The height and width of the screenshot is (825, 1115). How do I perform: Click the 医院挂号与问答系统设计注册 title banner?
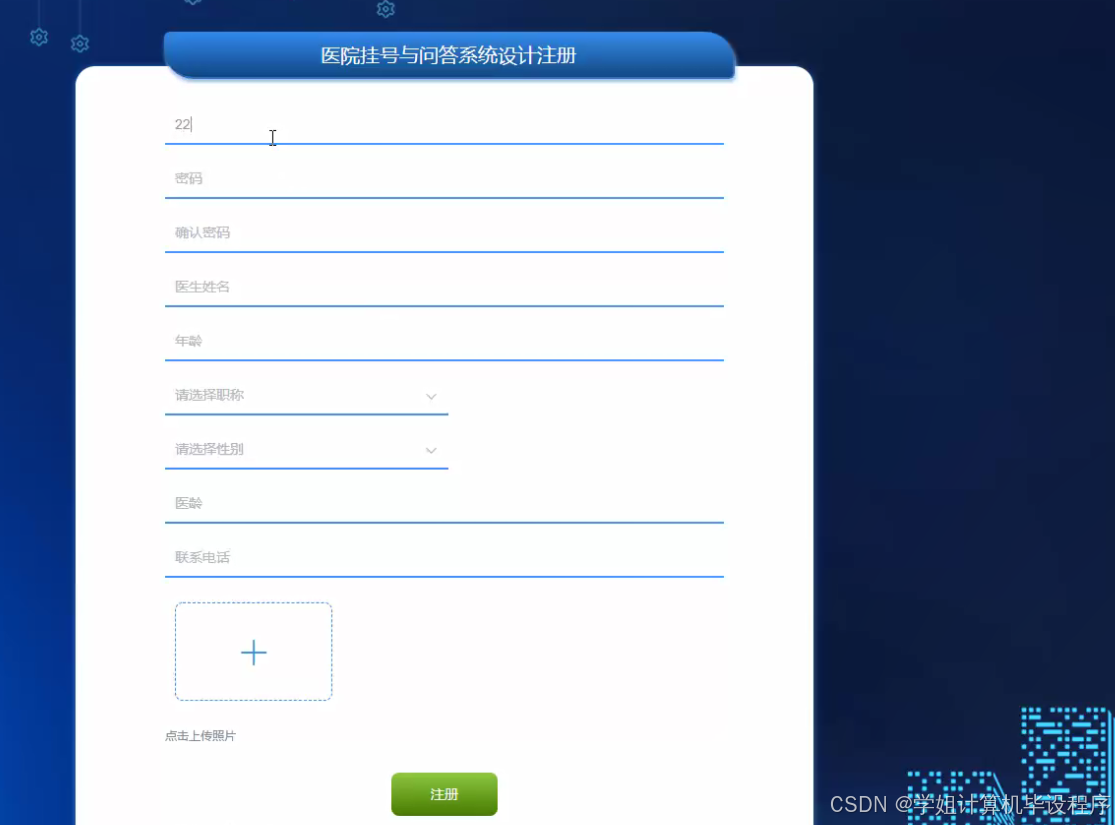(x=448, y=55)
